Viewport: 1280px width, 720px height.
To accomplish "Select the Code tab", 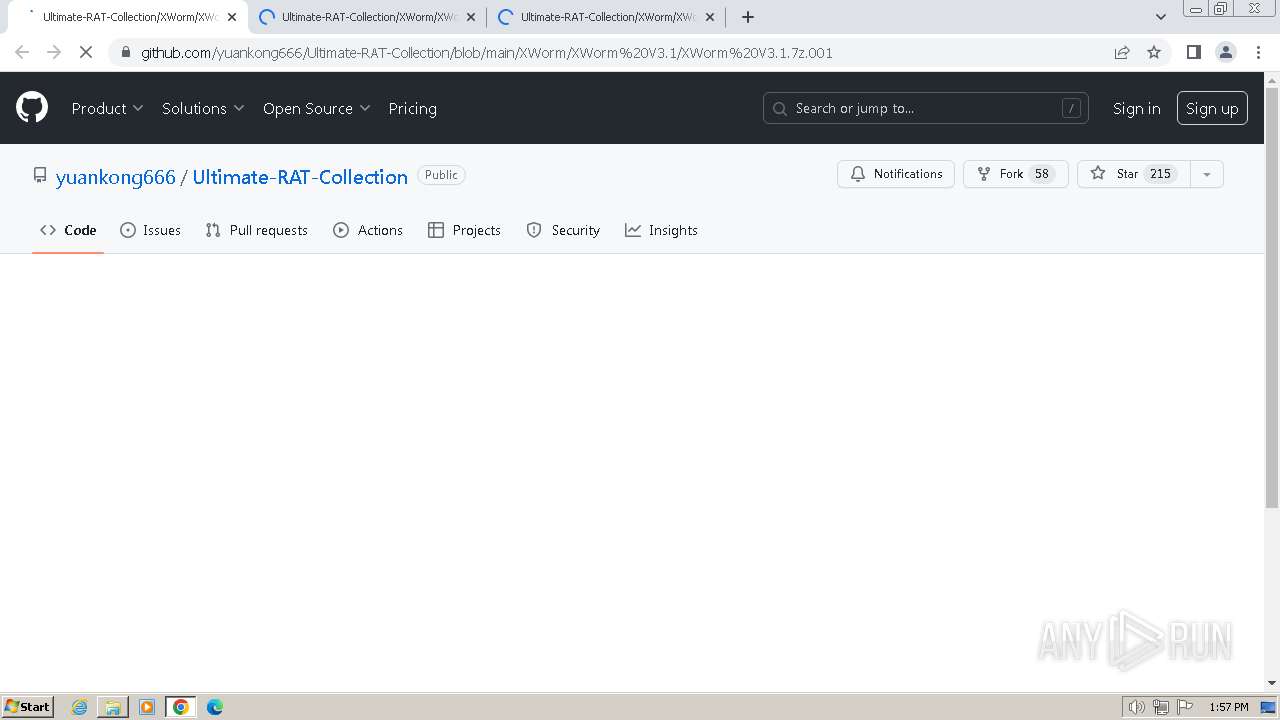I will pyautogui.click(x=68, y=230).
